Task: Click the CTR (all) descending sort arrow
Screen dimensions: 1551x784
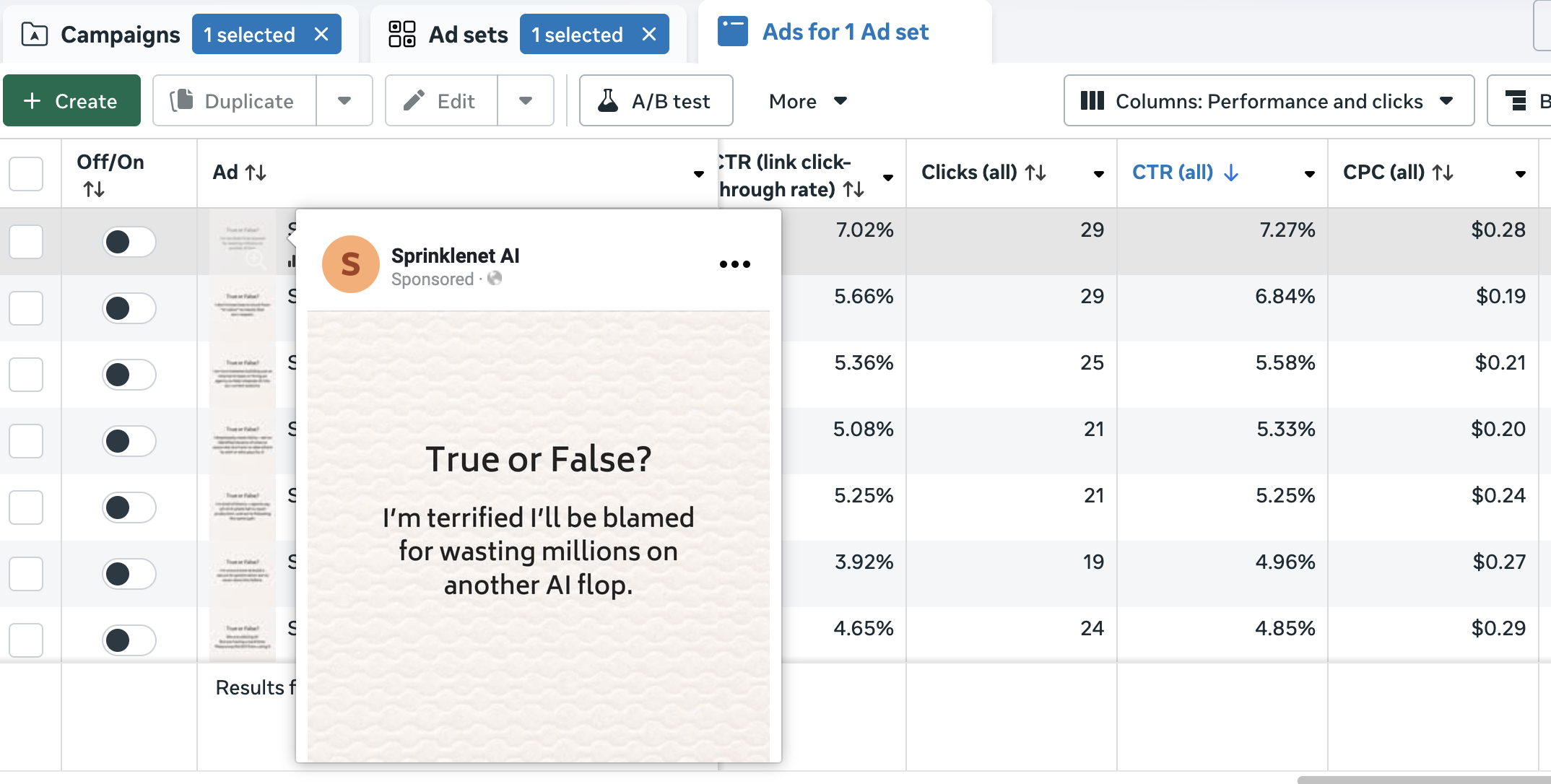Action: (1231, 173)
